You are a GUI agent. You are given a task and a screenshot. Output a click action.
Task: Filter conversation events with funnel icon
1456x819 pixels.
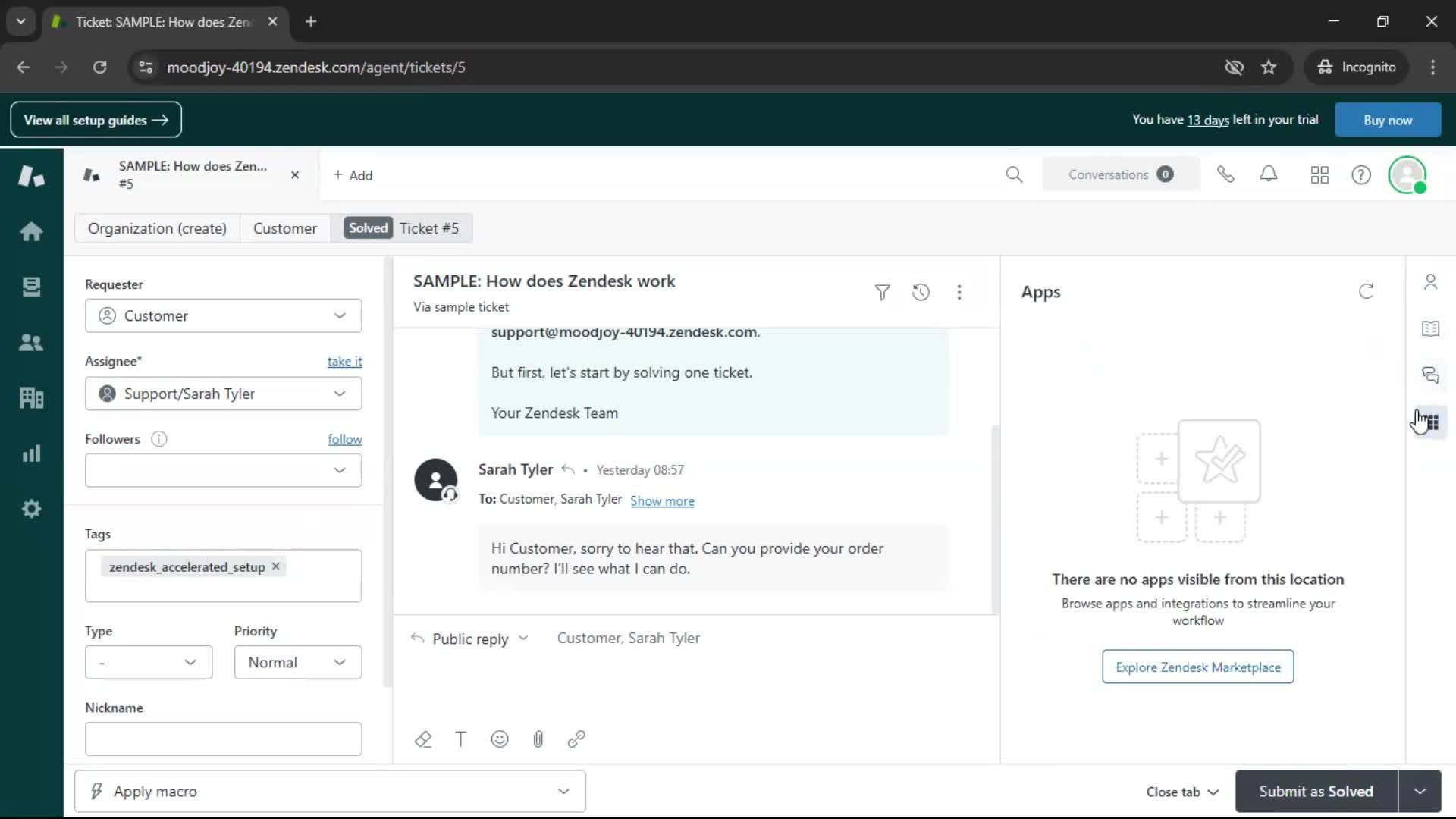(882, 293)
